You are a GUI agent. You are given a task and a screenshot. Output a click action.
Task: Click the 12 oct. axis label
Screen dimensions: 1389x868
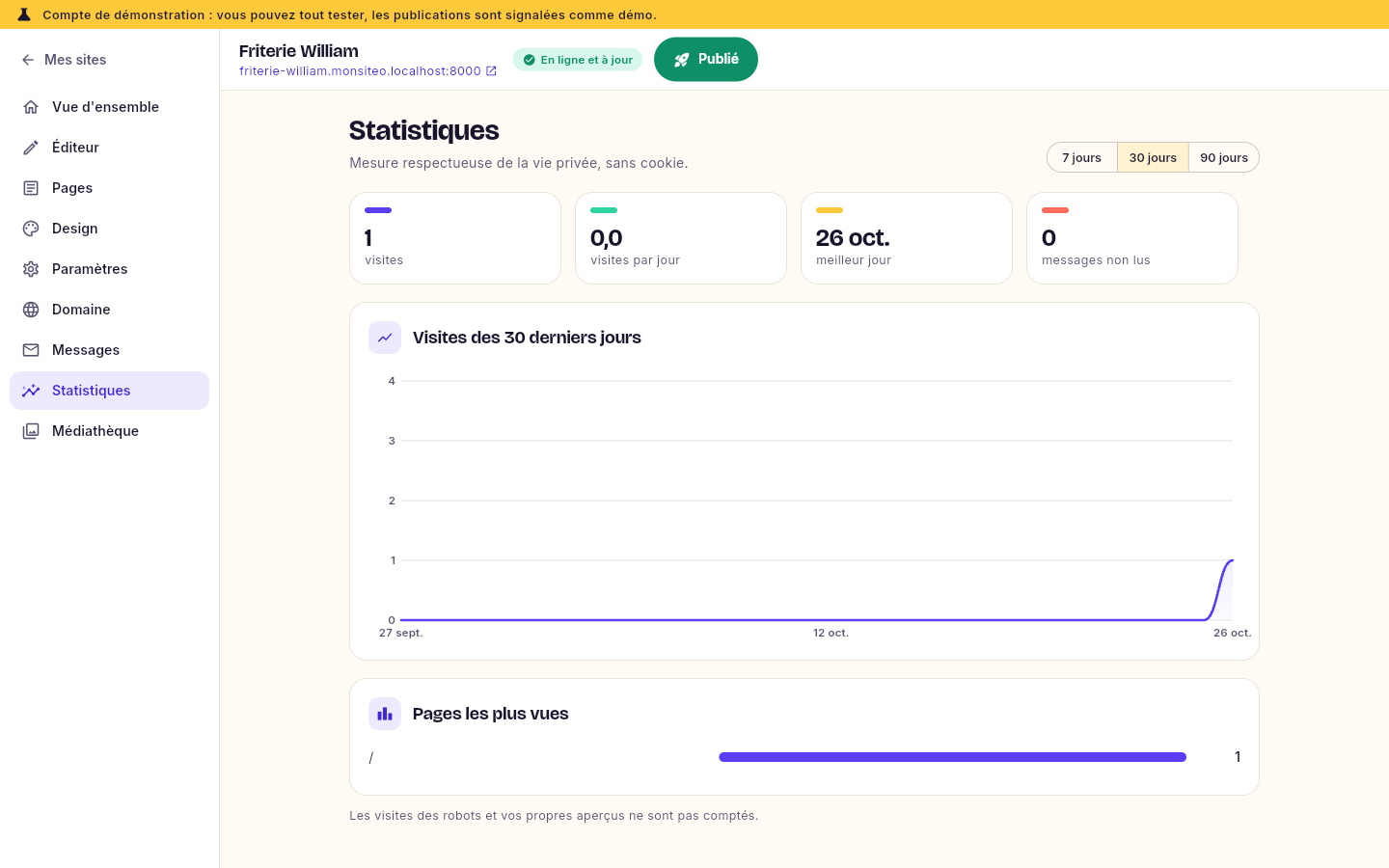click(831, 633)
